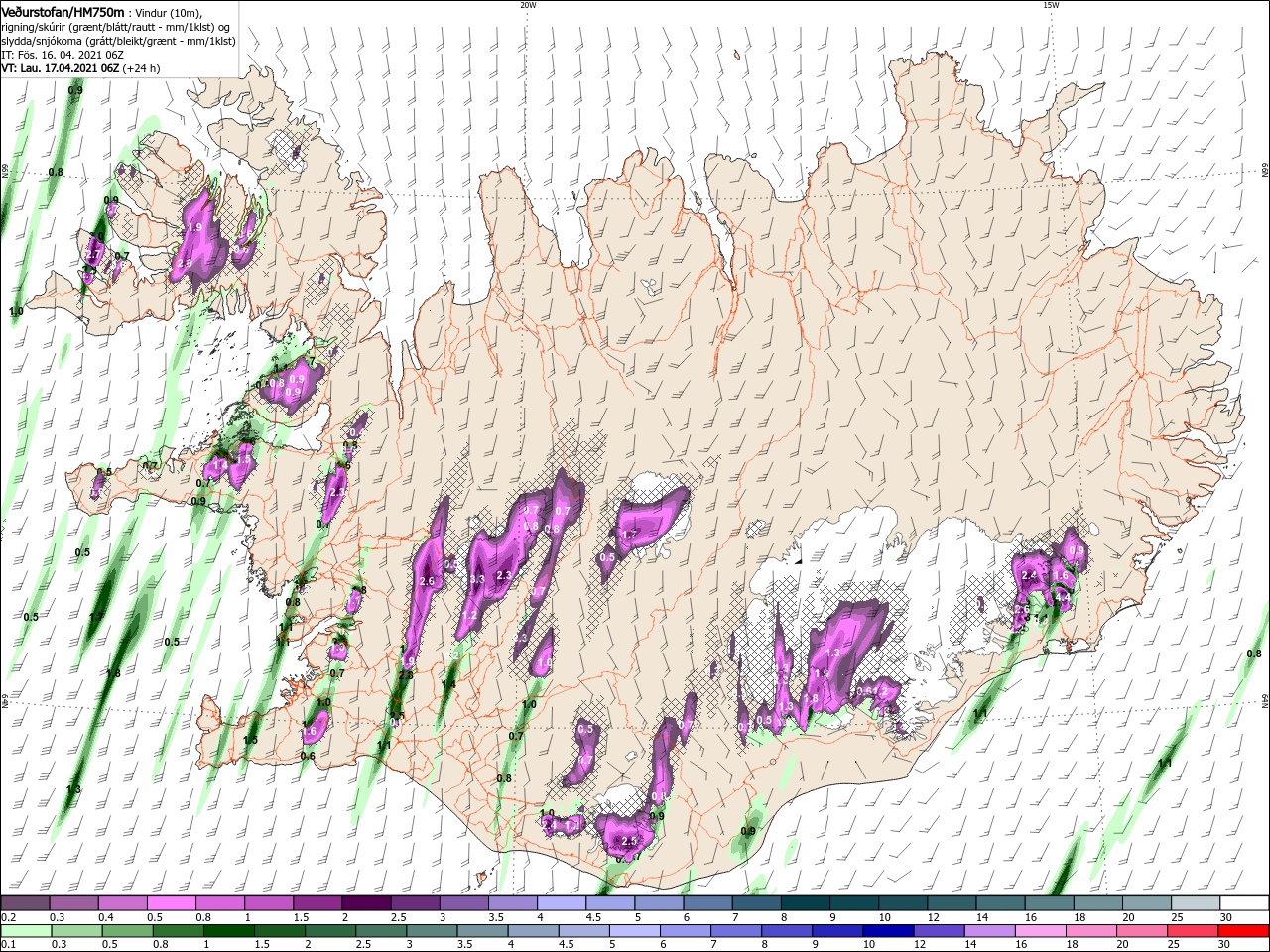Click the 2.4 snowfall value in east Iceland
This screenshot has width=1270, height=952.
pyautogui.click(x=1029, y=575)
